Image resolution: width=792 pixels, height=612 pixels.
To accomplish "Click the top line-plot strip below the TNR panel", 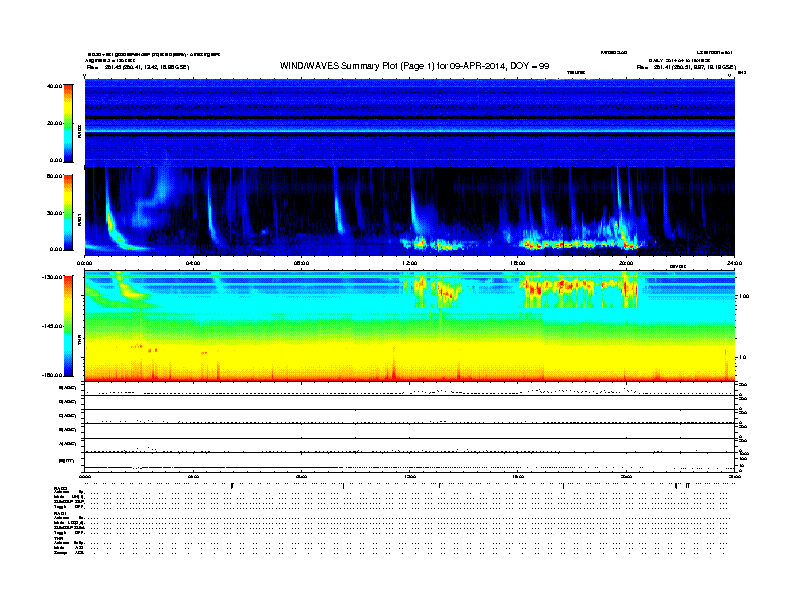I will pyautogui.click(x=410, y=389).
